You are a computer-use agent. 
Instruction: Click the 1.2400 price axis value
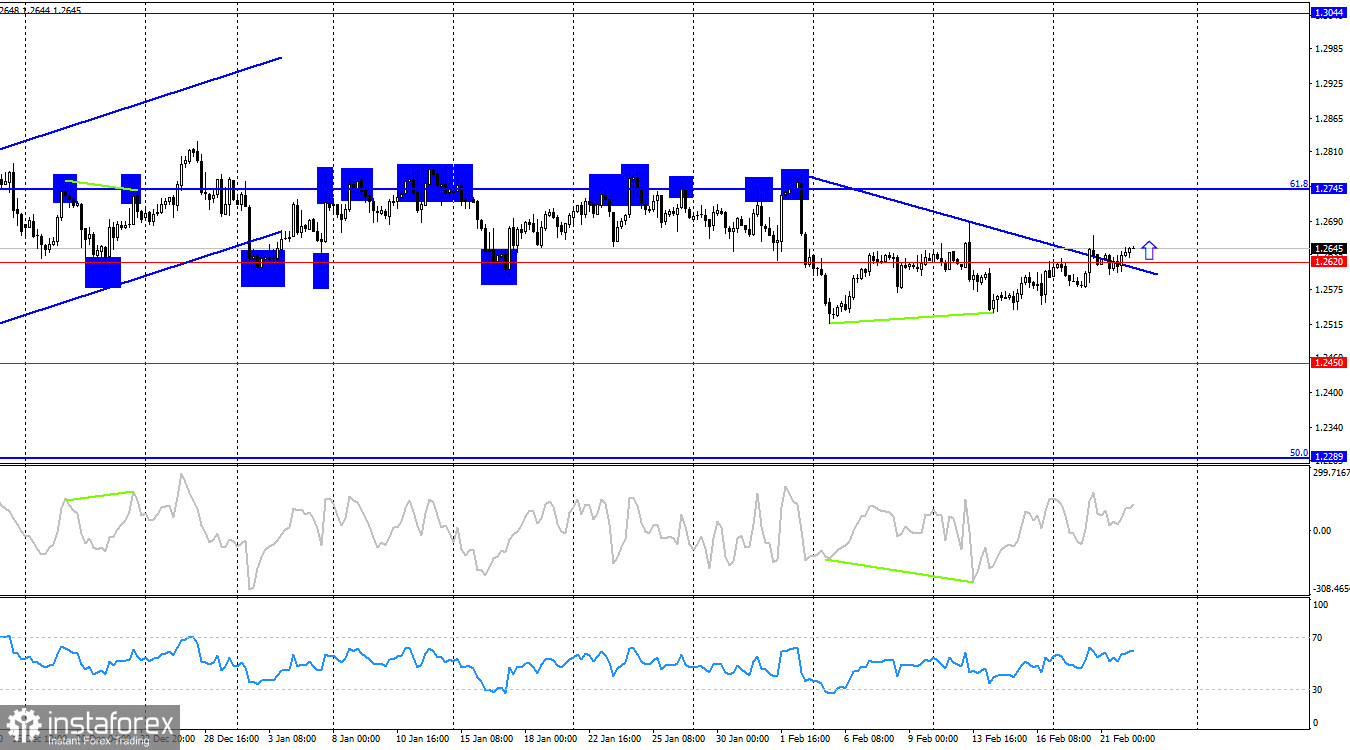tap(1329, 393)
